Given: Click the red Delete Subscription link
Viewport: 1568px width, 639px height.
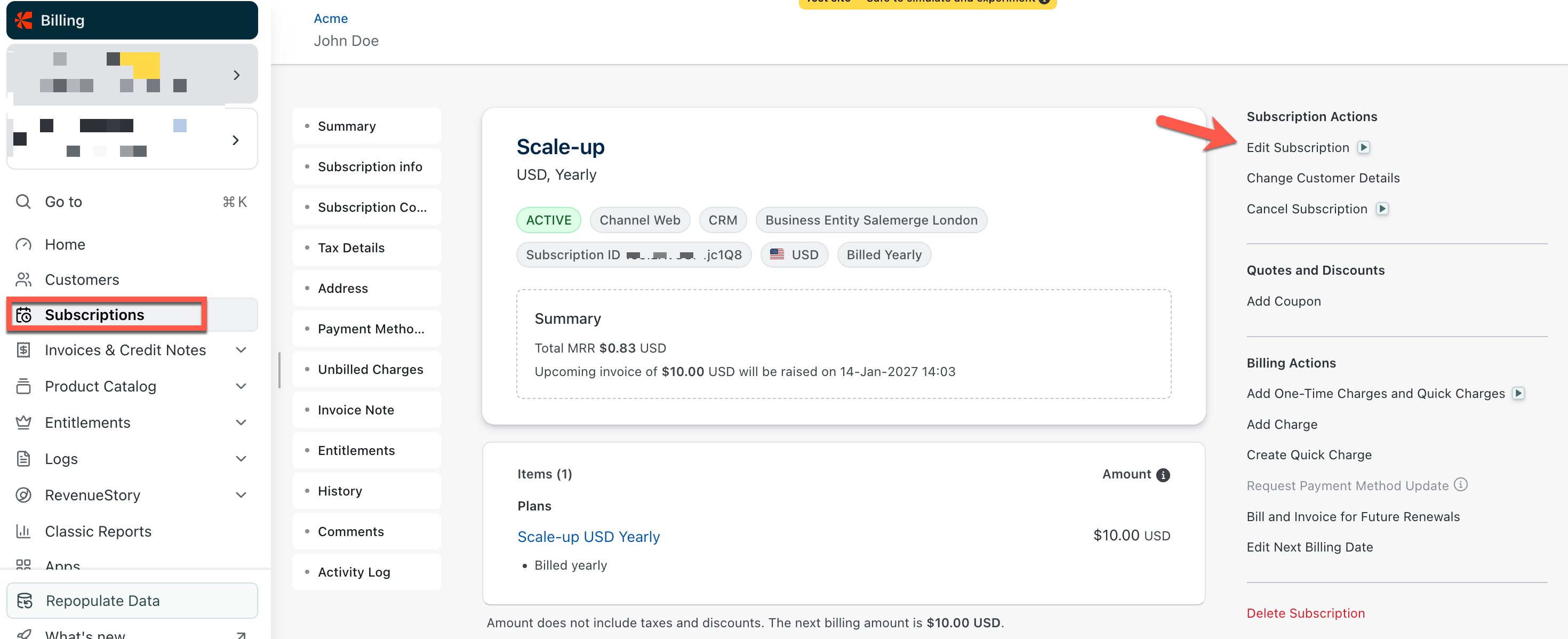Looking at the screenshot, I should [x=1305, y=613].
